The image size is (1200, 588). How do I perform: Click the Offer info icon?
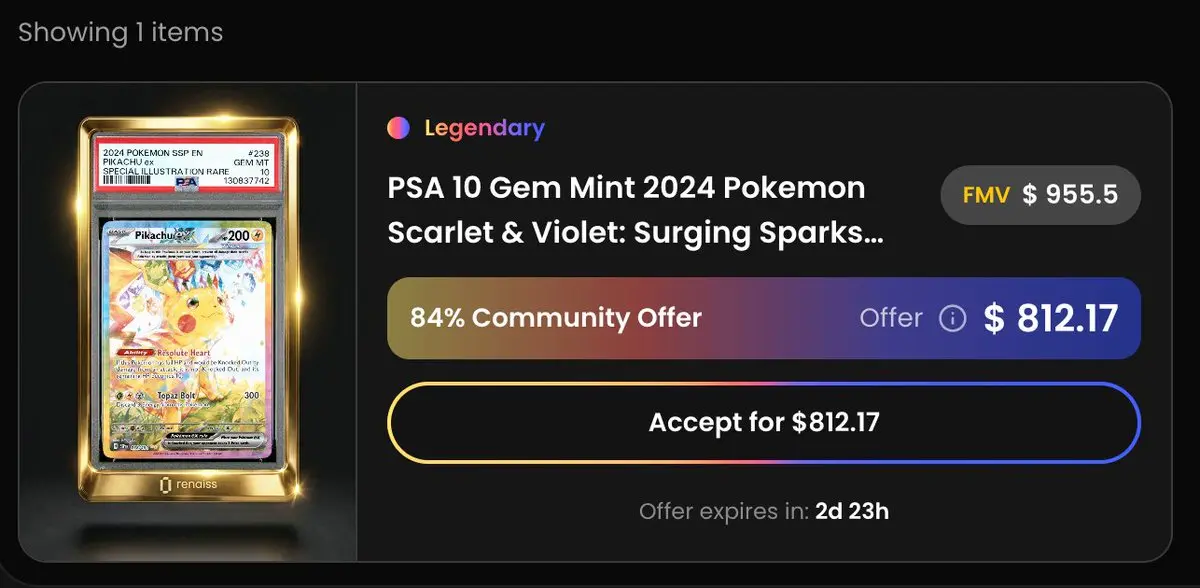tap(953, 318)
